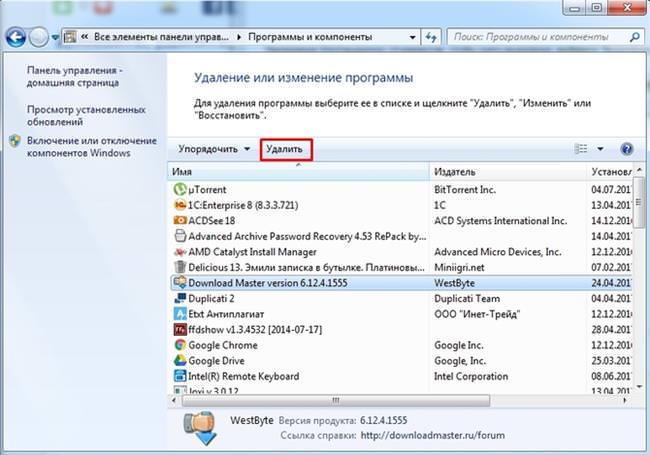Select the µTorrent entry name

207,190
